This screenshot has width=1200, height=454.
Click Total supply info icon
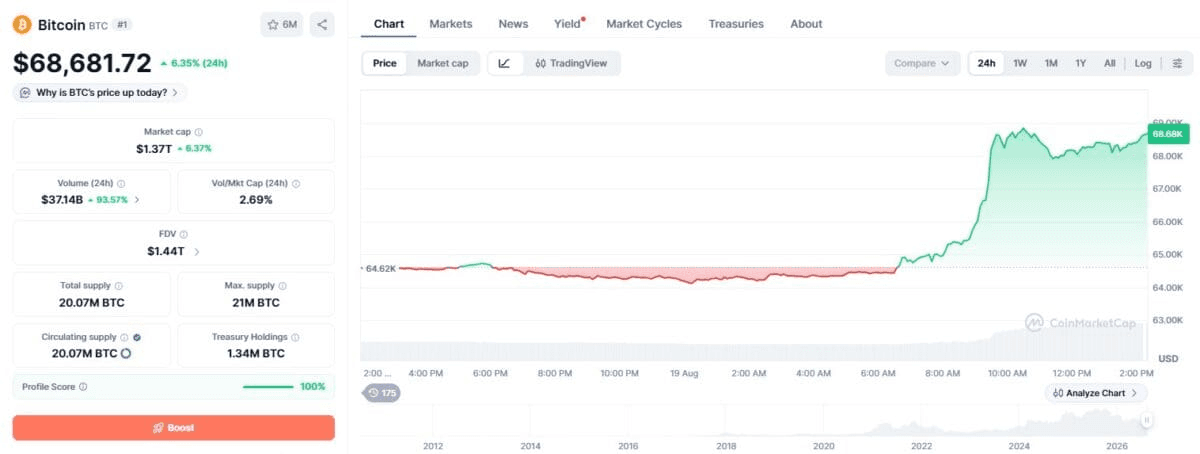click(119, 286)
